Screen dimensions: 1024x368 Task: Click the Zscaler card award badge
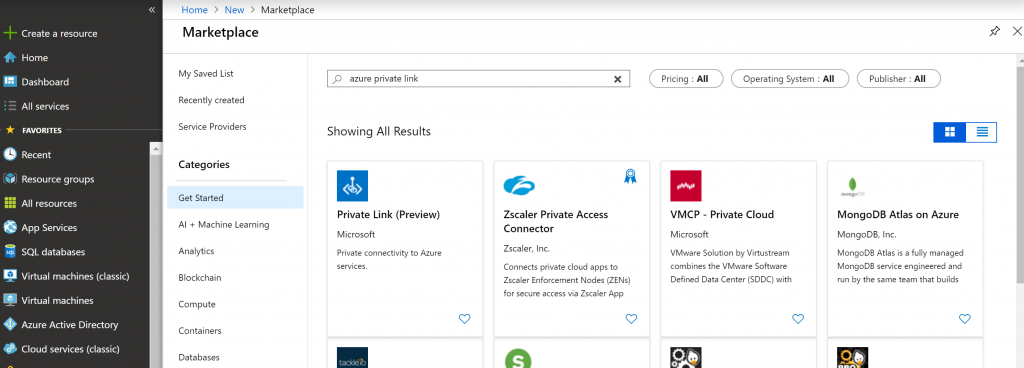click(630, 176)
